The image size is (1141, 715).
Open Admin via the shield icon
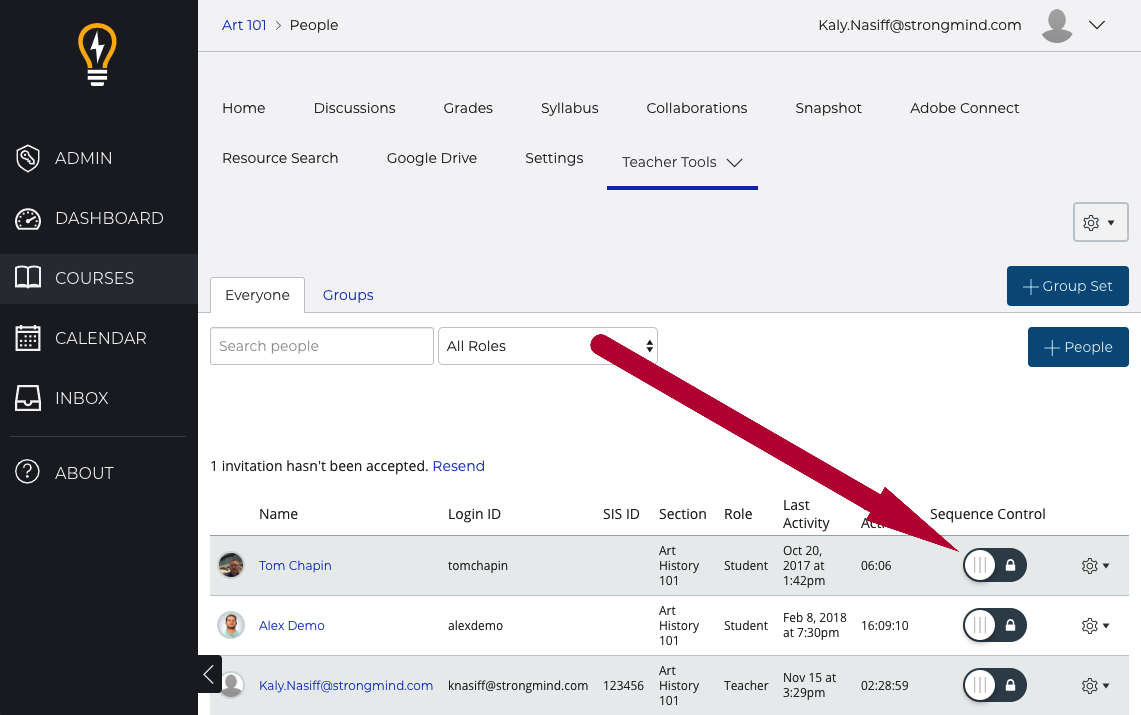[28, 158]
